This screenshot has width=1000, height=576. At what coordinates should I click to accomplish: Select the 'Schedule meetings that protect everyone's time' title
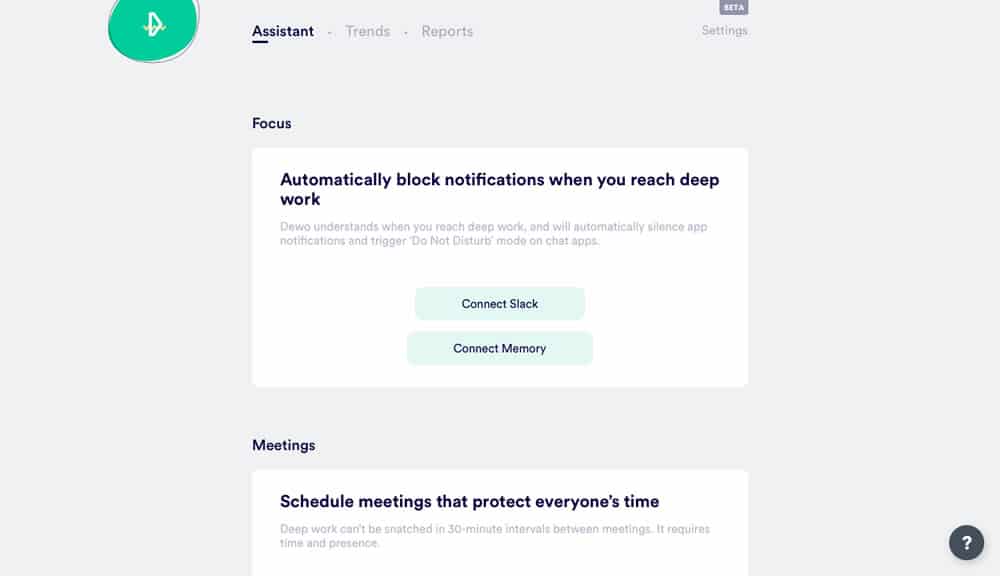pyautogui.click(x=469, y=501)
